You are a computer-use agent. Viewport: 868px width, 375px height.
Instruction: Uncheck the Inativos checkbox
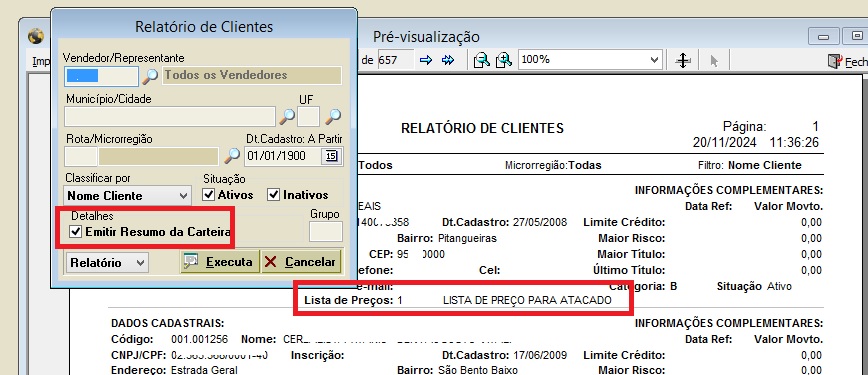pos(274,195)
